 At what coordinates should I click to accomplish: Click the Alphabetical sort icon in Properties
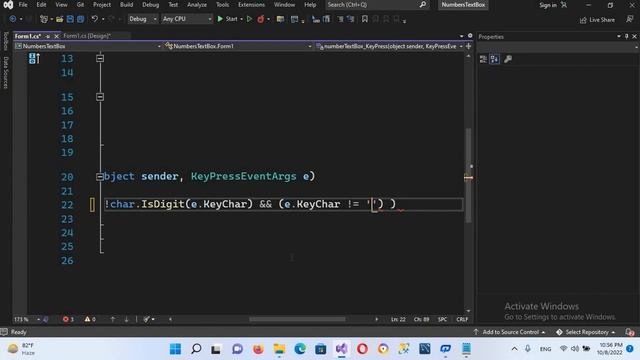[x=495, y=59]
